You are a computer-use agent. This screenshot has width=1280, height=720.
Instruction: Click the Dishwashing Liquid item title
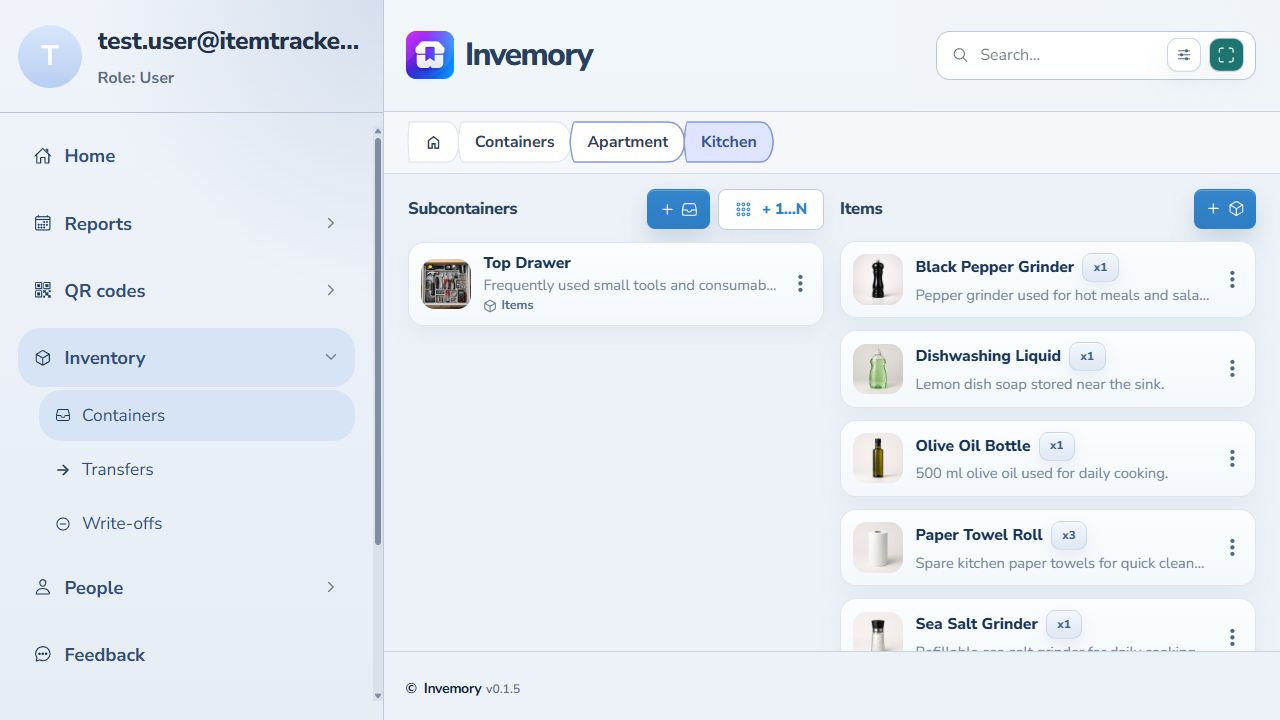tap(988, 356)
